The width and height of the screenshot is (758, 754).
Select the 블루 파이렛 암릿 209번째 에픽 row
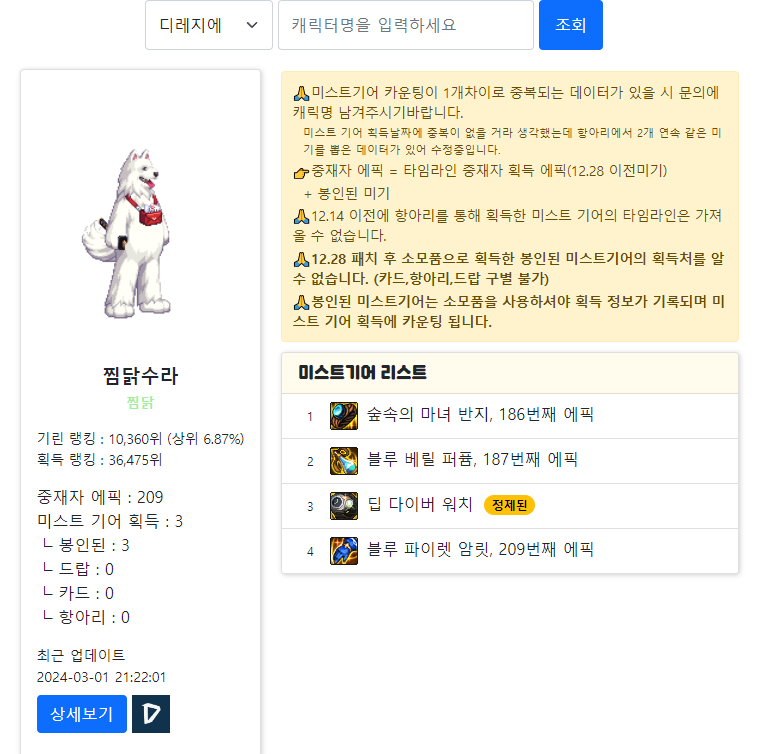(510, 551)
